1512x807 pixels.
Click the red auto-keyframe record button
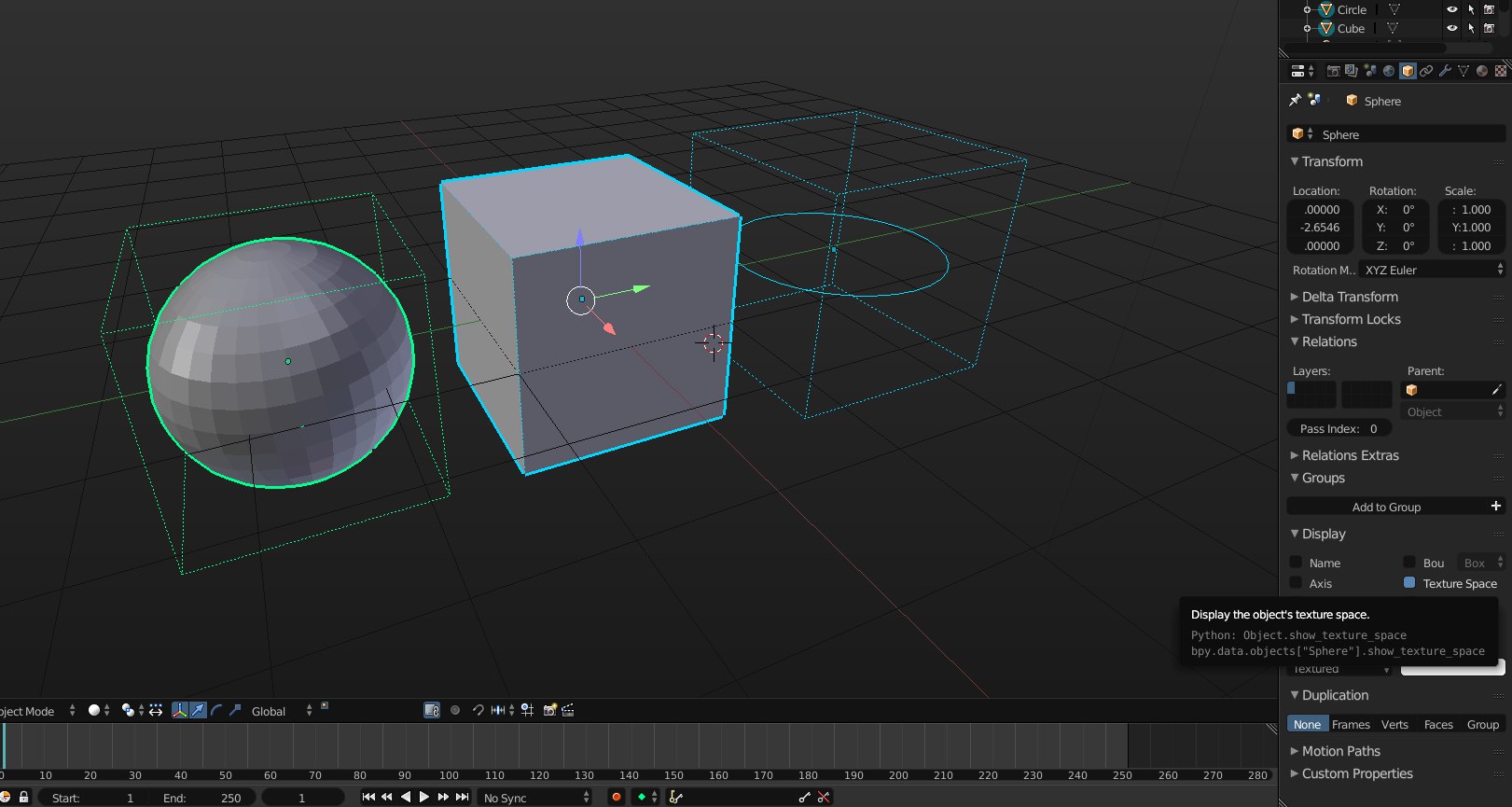pos(616,797)
